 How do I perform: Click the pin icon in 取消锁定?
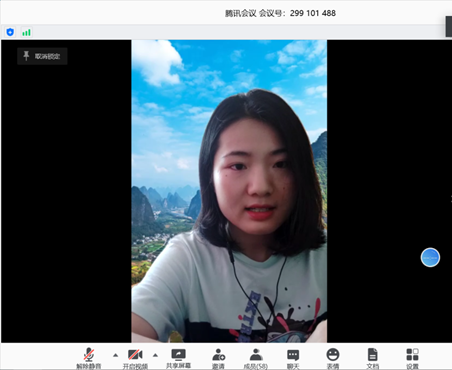[x=26, y=56]
